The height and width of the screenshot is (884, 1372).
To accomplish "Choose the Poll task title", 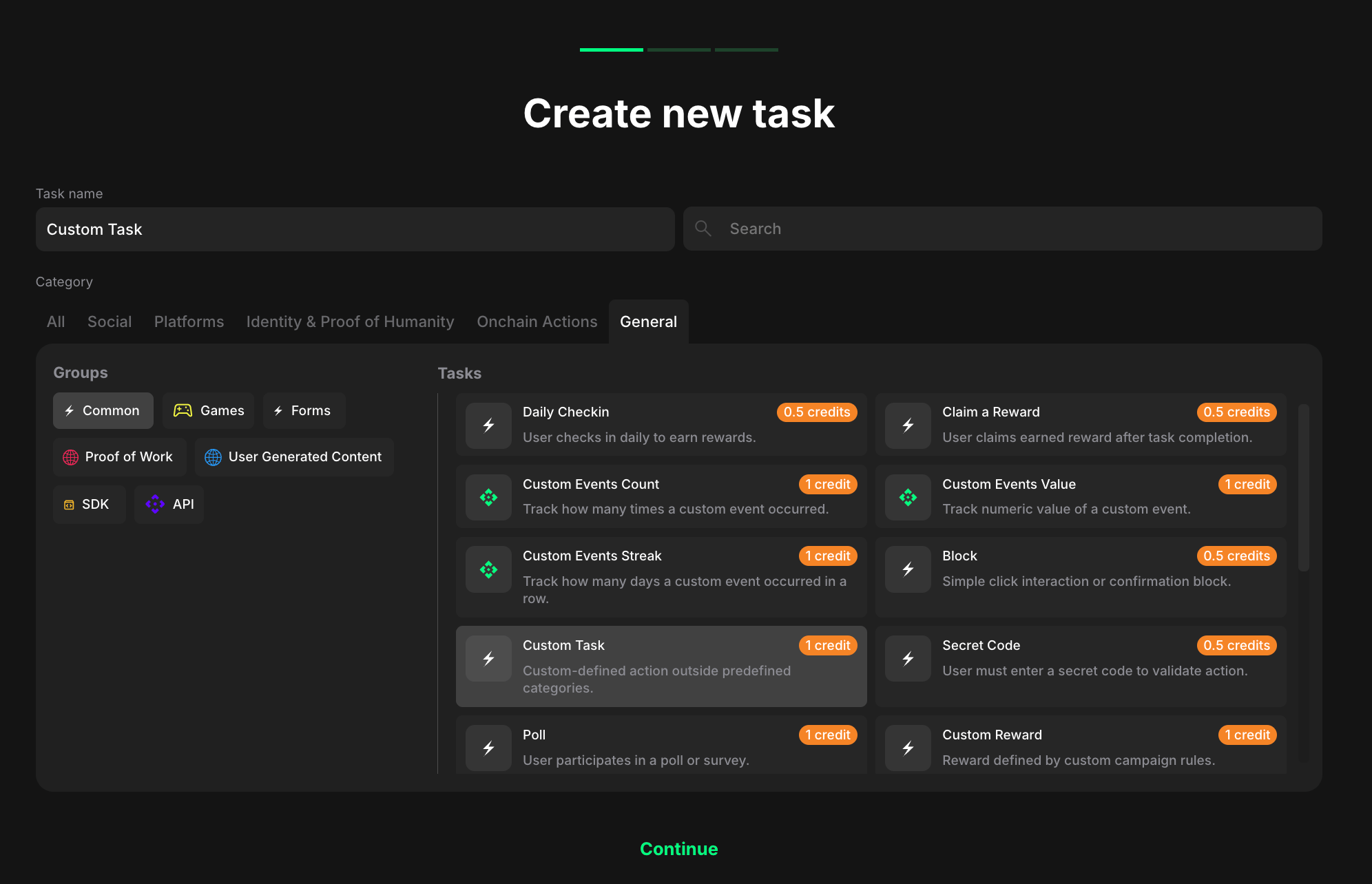I will (534, 735).
